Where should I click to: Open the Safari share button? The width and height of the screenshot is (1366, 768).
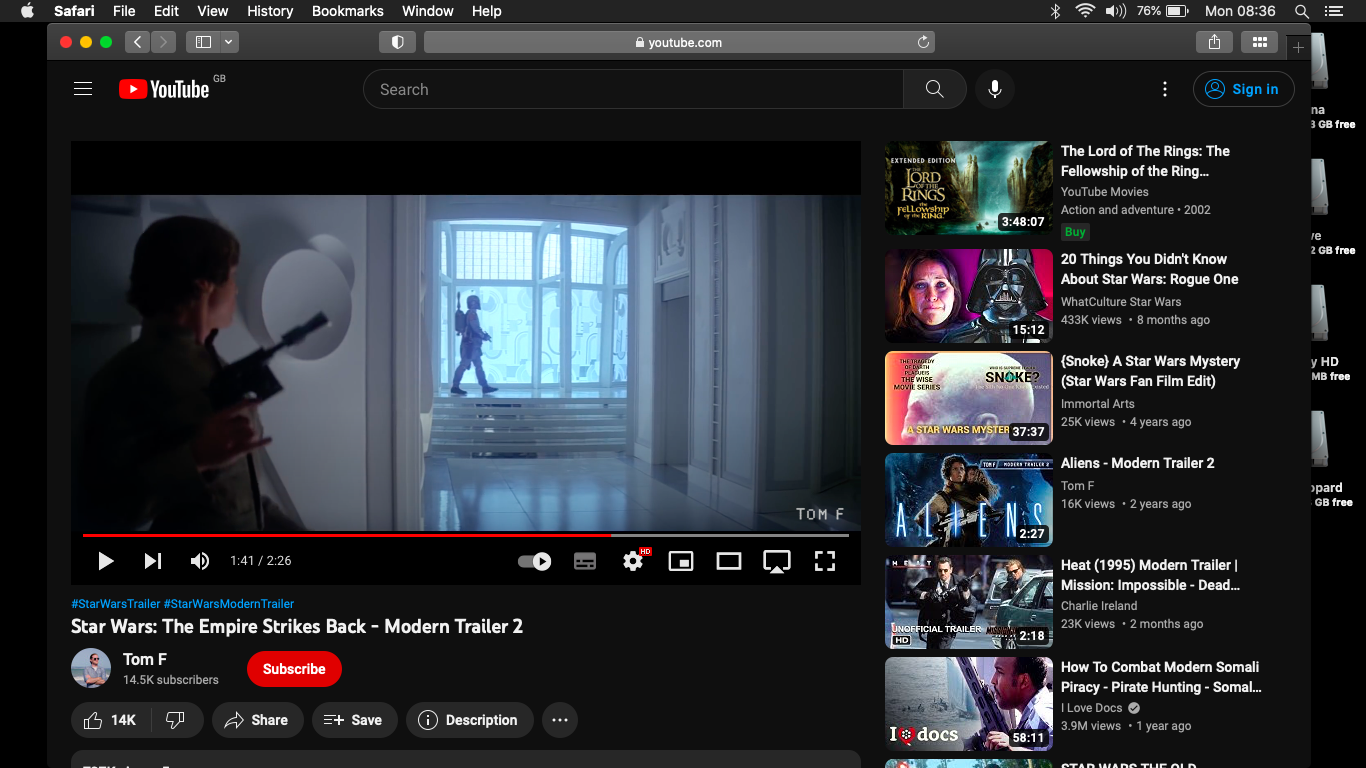(1214, 42)
